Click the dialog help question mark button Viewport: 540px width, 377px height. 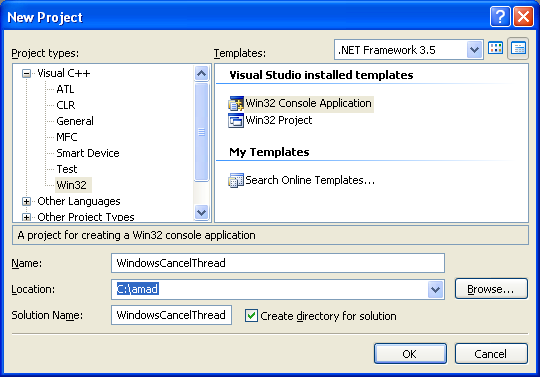[500, 16]
